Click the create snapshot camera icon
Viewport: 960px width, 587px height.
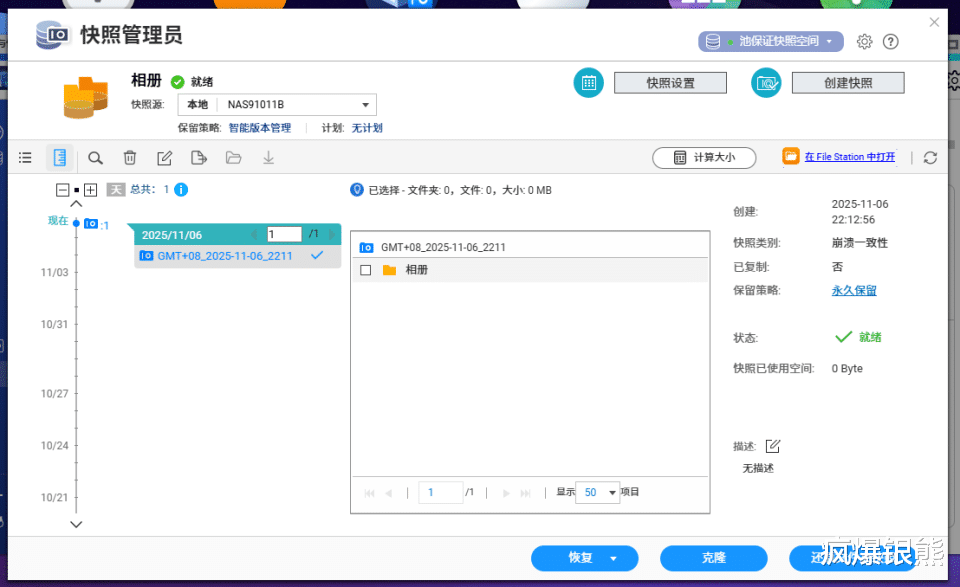coord(766,83)
